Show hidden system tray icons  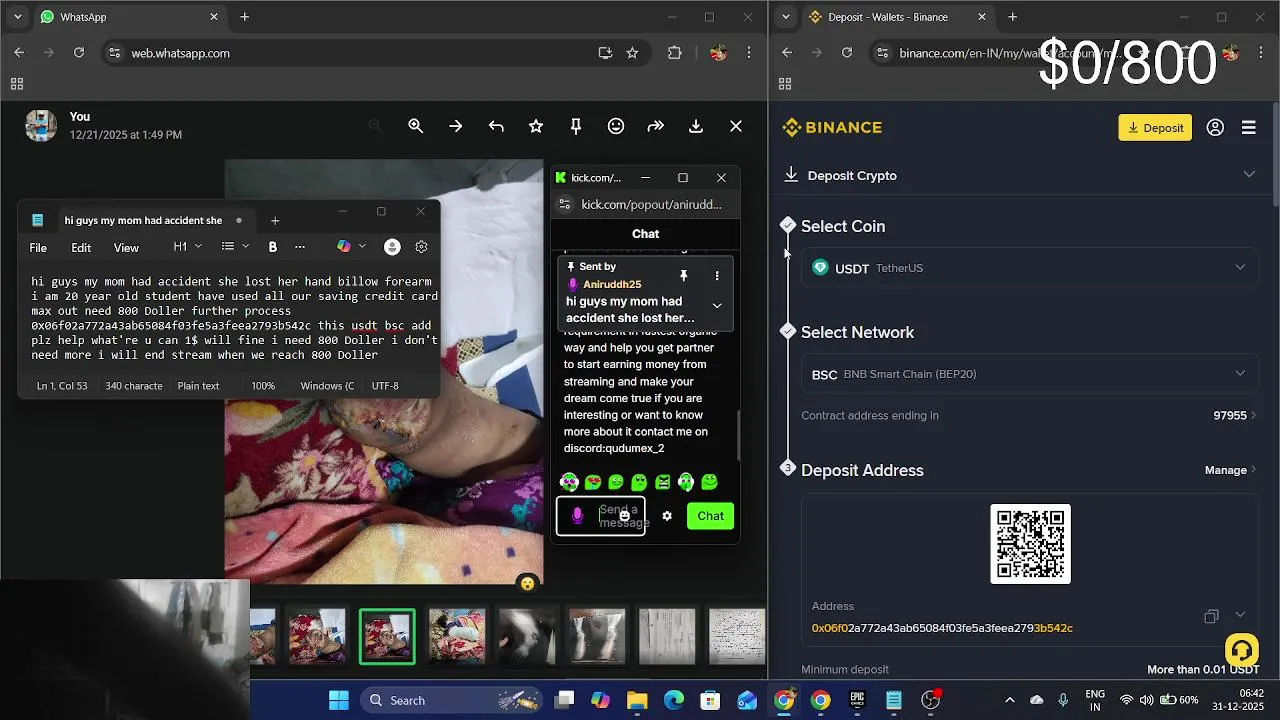pos(1009,700)
